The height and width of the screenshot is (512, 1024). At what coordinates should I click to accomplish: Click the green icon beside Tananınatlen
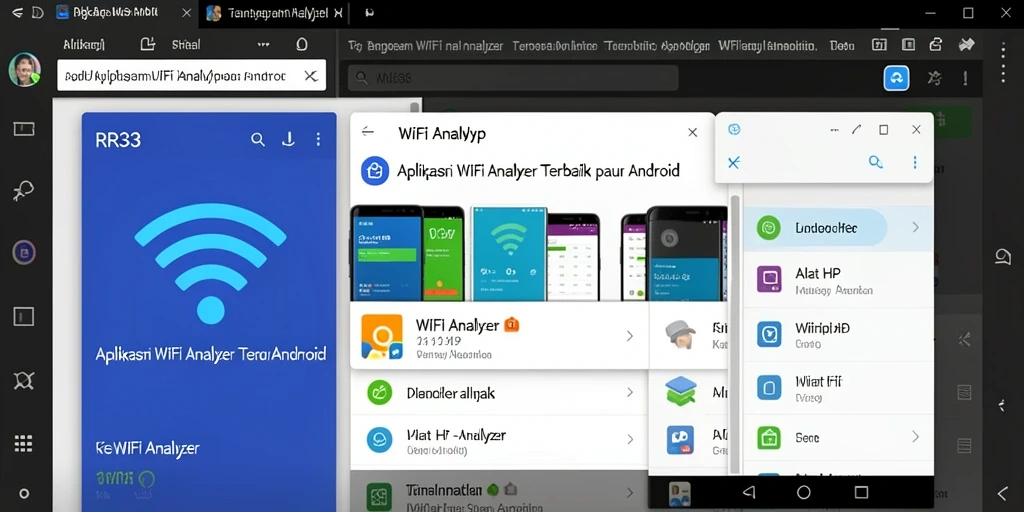[379, 496]
